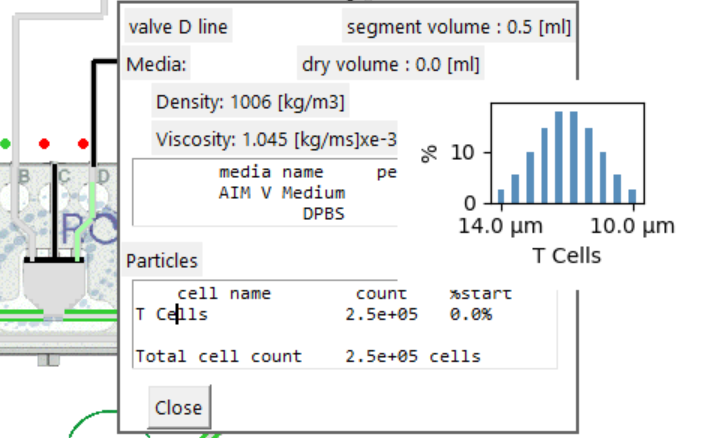Click valve B on the cartridge
The height and width of the screenshot is (438, 702).
(x=24, y=178)
